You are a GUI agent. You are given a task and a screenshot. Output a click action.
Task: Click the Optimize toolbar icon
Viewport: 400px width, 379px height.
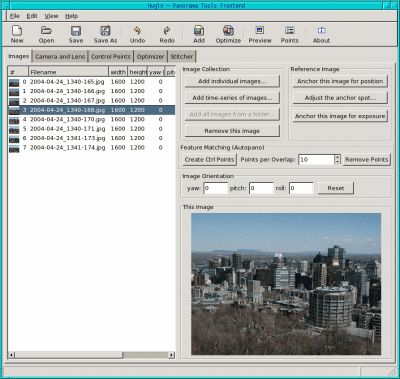(228, 34)
